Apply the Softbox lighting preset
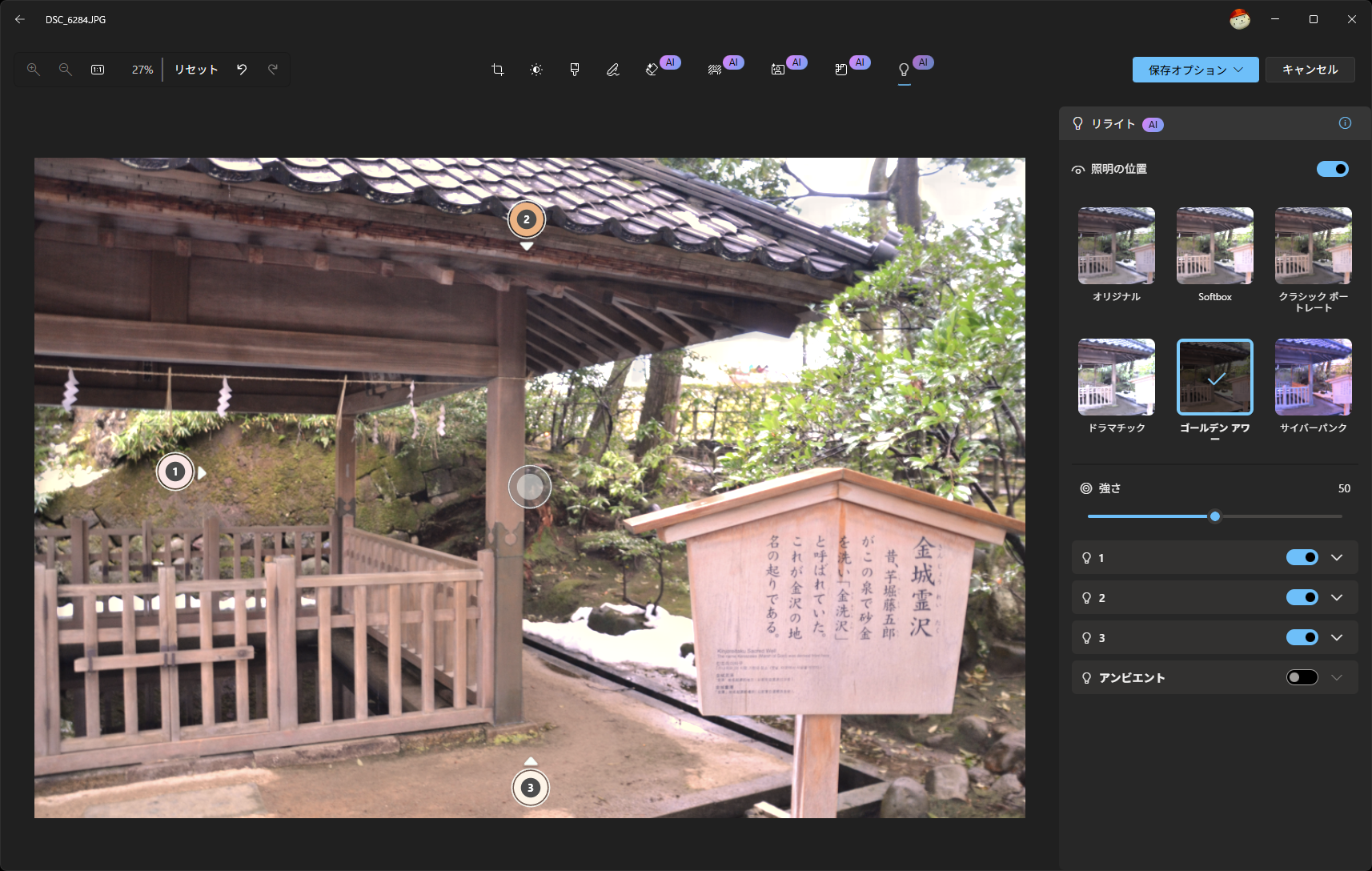This screenshot has width=1372, height=871. [x=1215, y=246]
